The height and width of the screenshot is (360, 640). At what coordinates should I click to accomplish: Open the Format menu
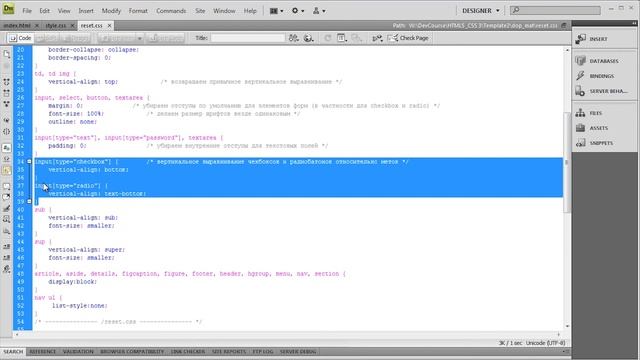click(x=138, y=11)
